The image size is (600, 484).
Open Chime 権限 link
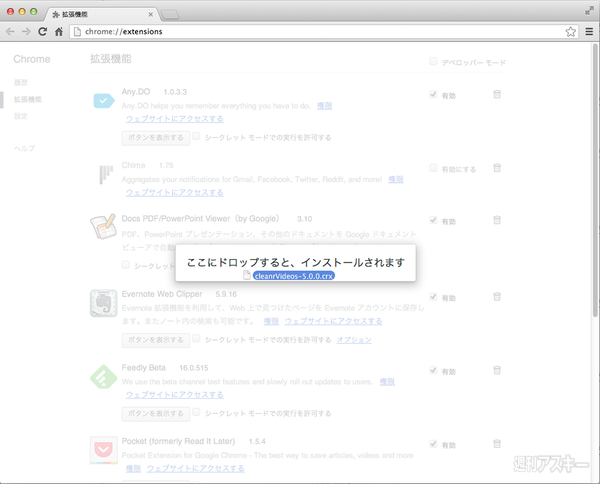tap(396, 179)
